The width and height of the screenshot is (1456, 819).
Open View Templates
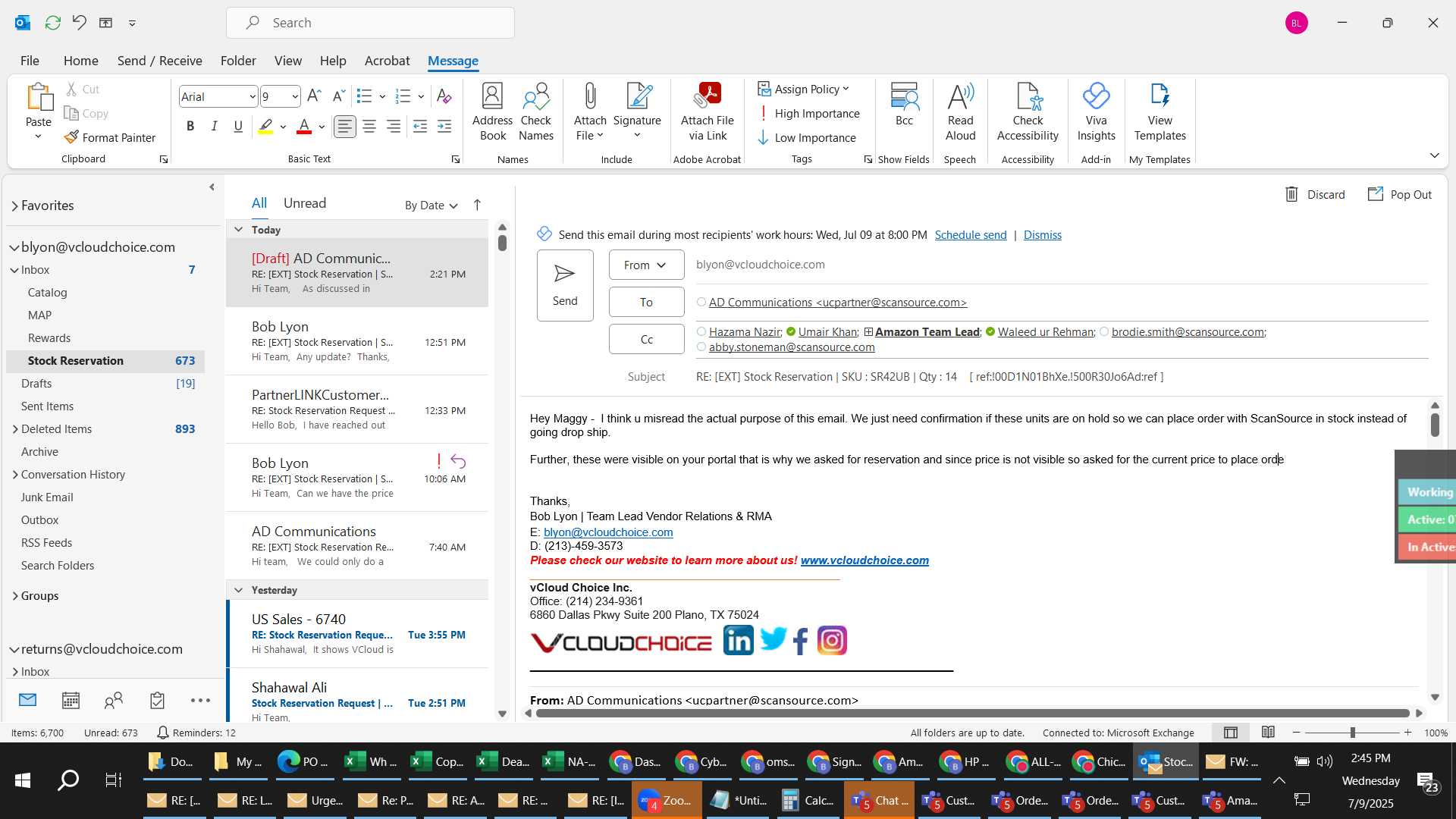(x=1159, y=111)
